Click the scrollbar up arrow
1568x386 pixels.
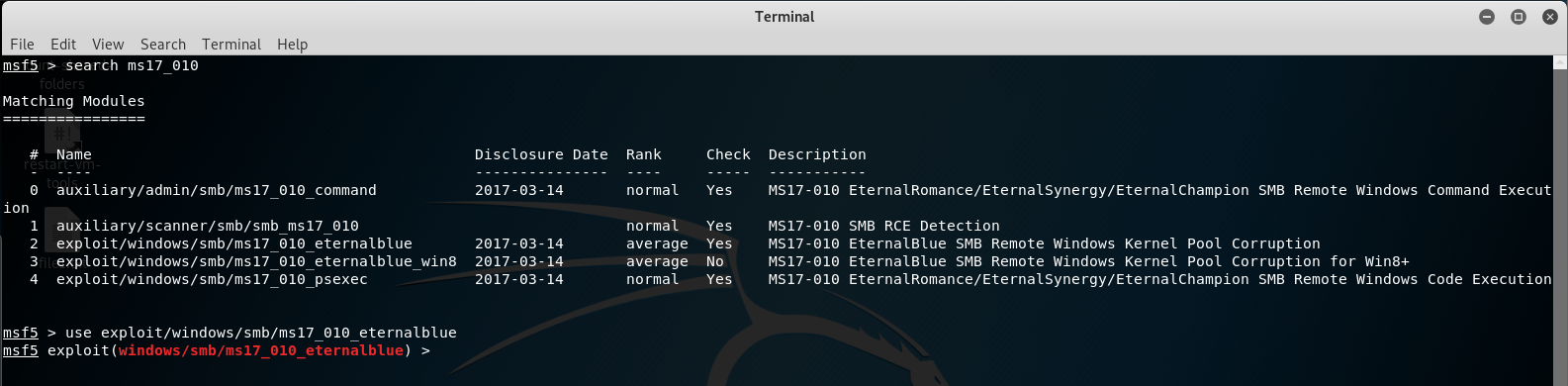(x=1560, y=63)
